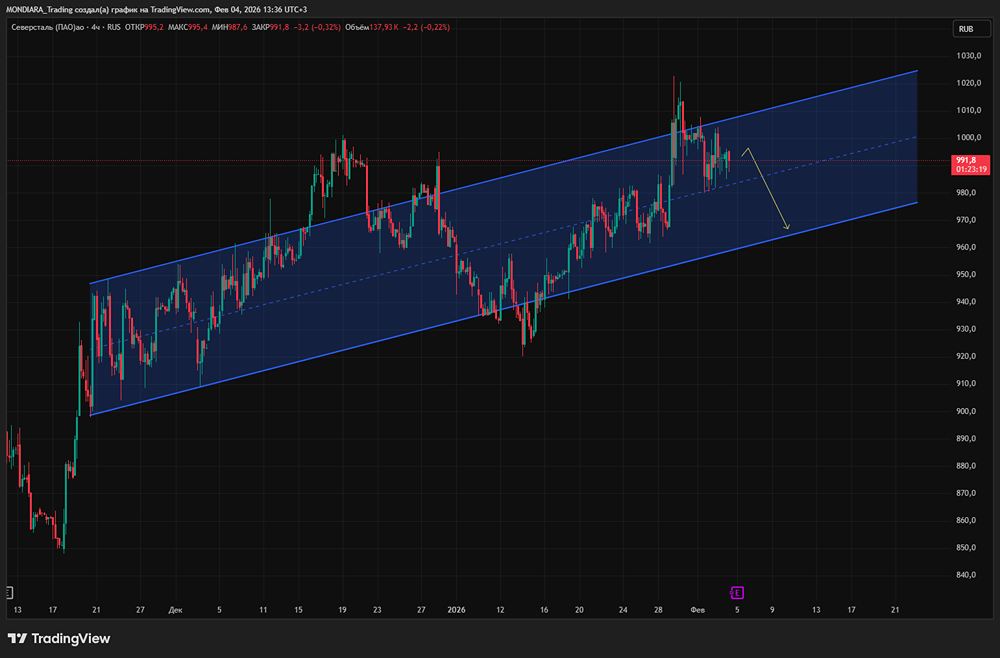
Task: Click the 2026 year marker on time axis
Action: tap(455, 609)
